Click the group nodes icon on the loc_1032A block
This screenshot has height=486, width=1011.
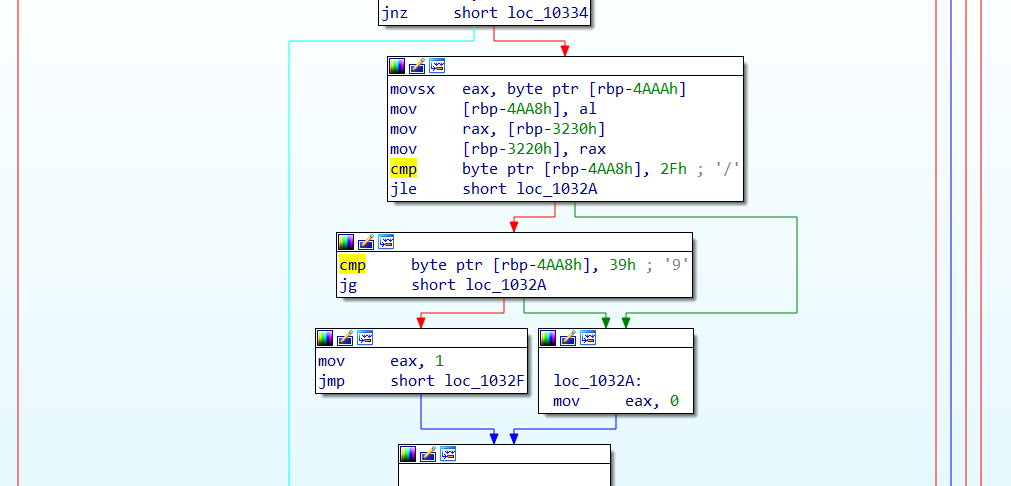pyautogui.click(x=588, y=338)
